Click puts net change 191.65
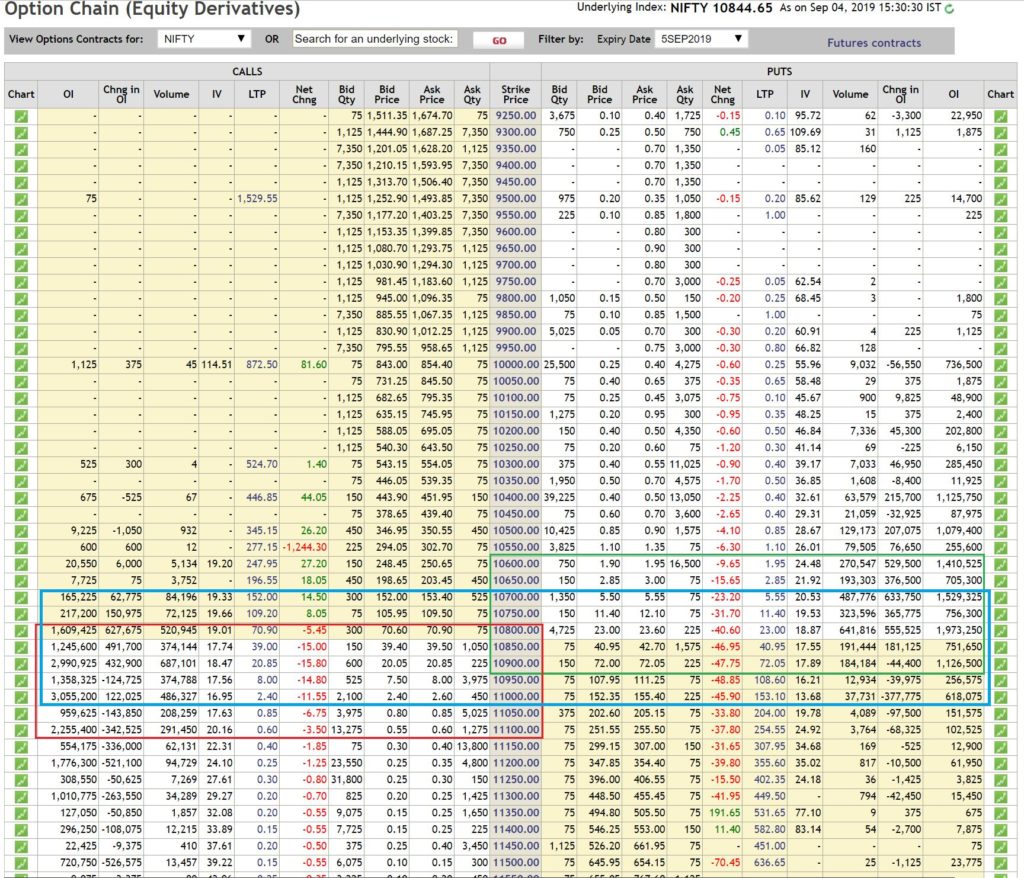This screenshot has width=1024, height=878. [725, 813]
